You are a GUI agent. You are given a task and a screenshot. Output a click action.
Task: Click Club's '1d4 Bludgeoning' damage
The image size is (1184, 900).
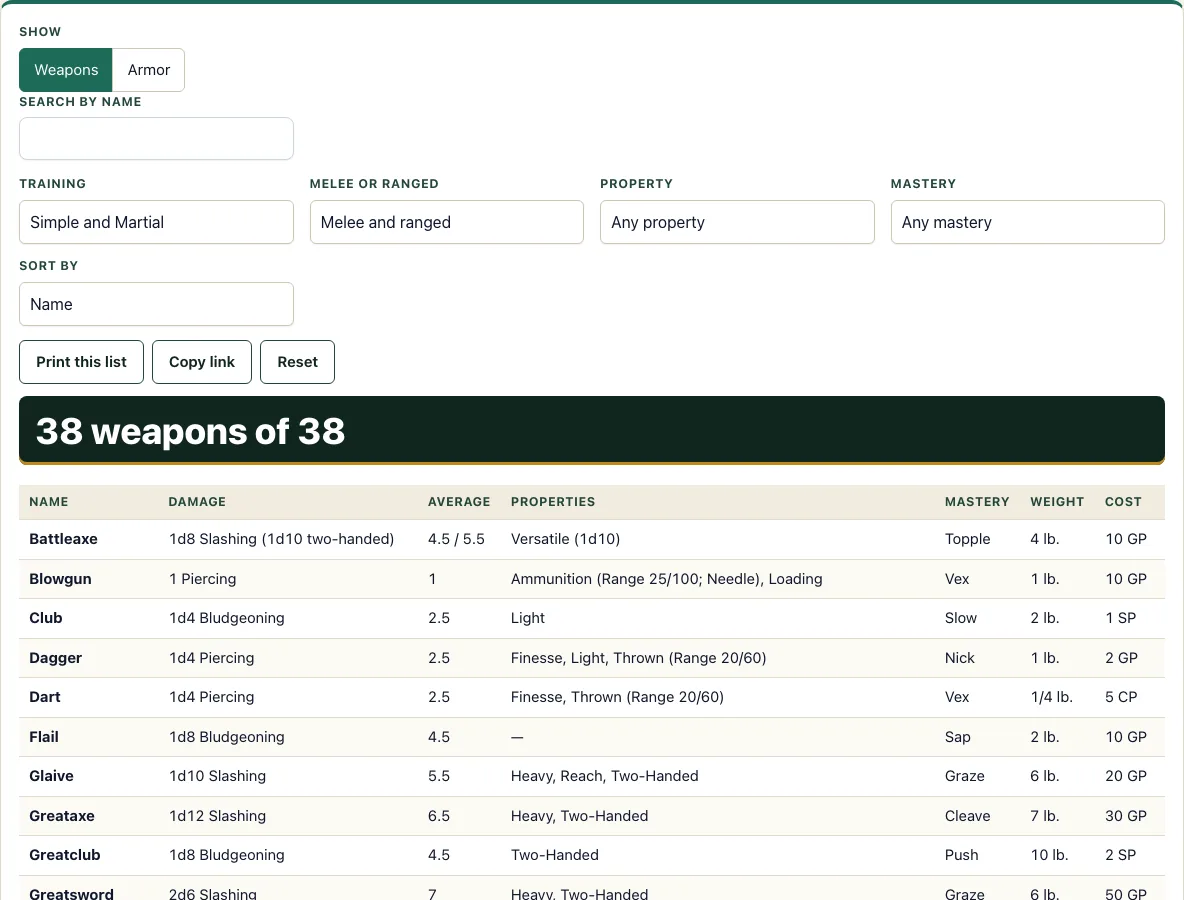[x=227, y=618]
